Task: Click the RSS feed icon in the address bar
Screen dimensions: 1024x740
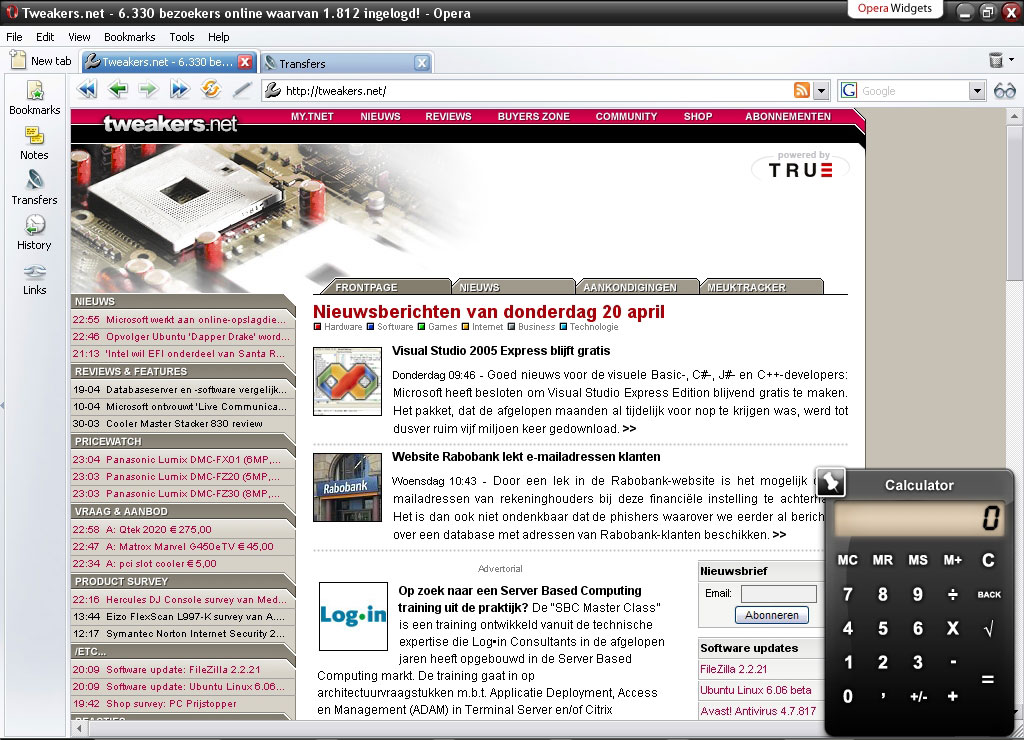Action: point(802,90)
